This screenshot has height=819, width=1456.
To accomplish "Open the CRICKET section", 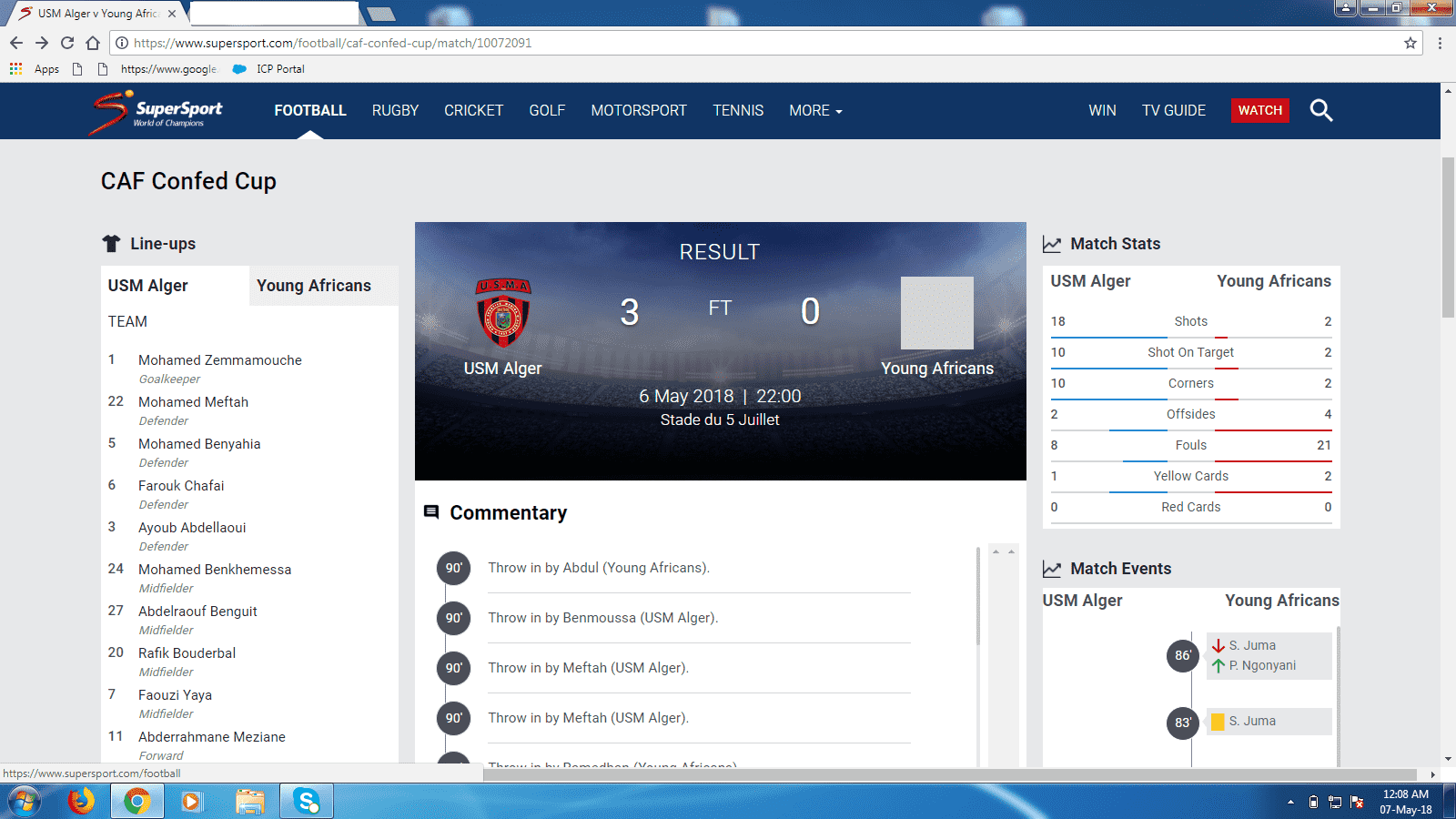I will (473, 110).
